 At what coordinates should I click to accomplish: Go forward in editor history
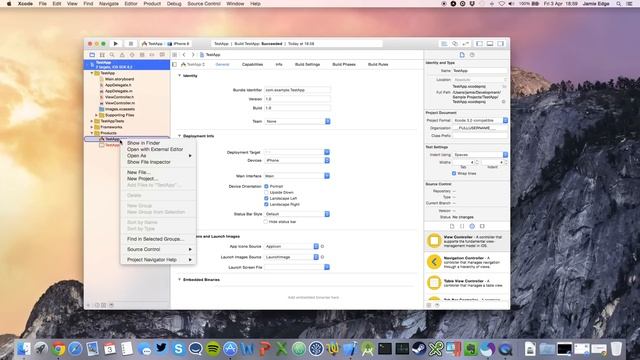pyautogui.click(x=193, y=55)
